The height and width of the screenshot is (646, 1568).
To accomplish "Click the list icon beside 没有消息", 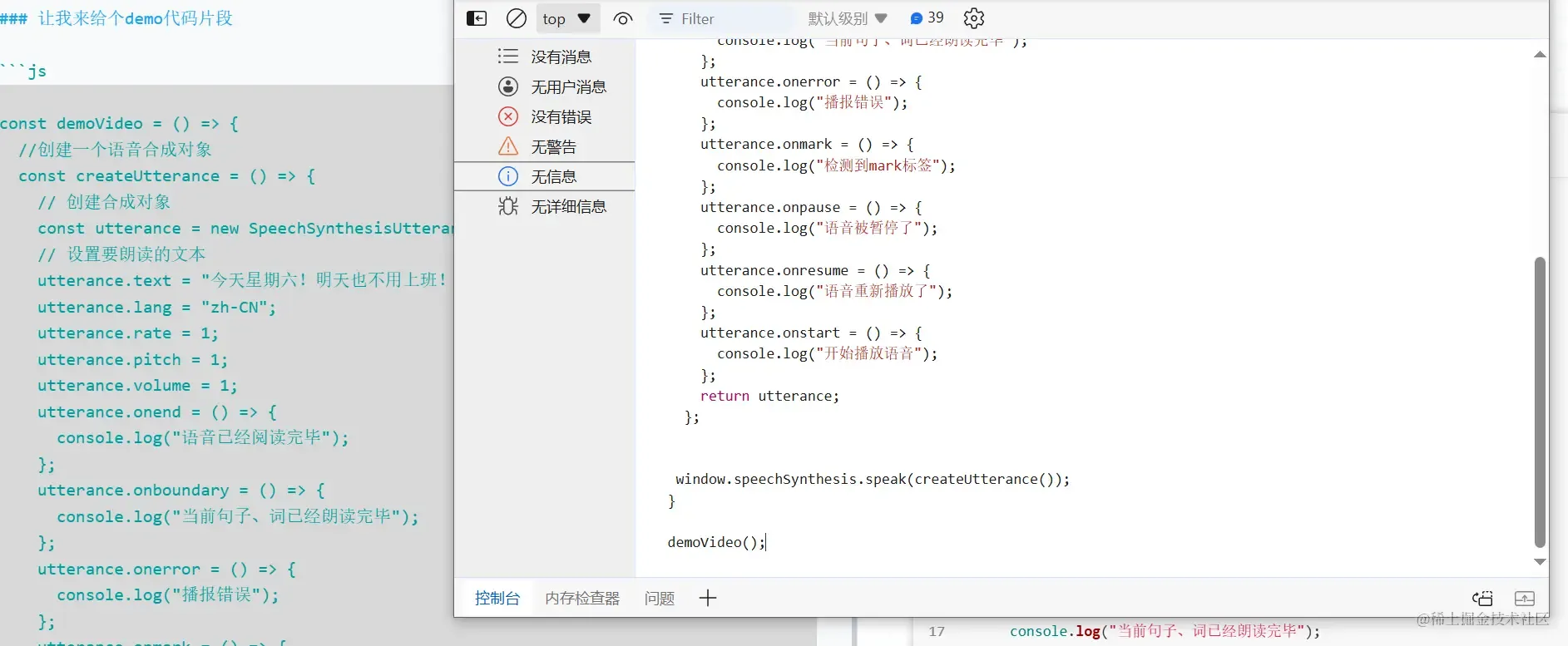I will point(508,56).
